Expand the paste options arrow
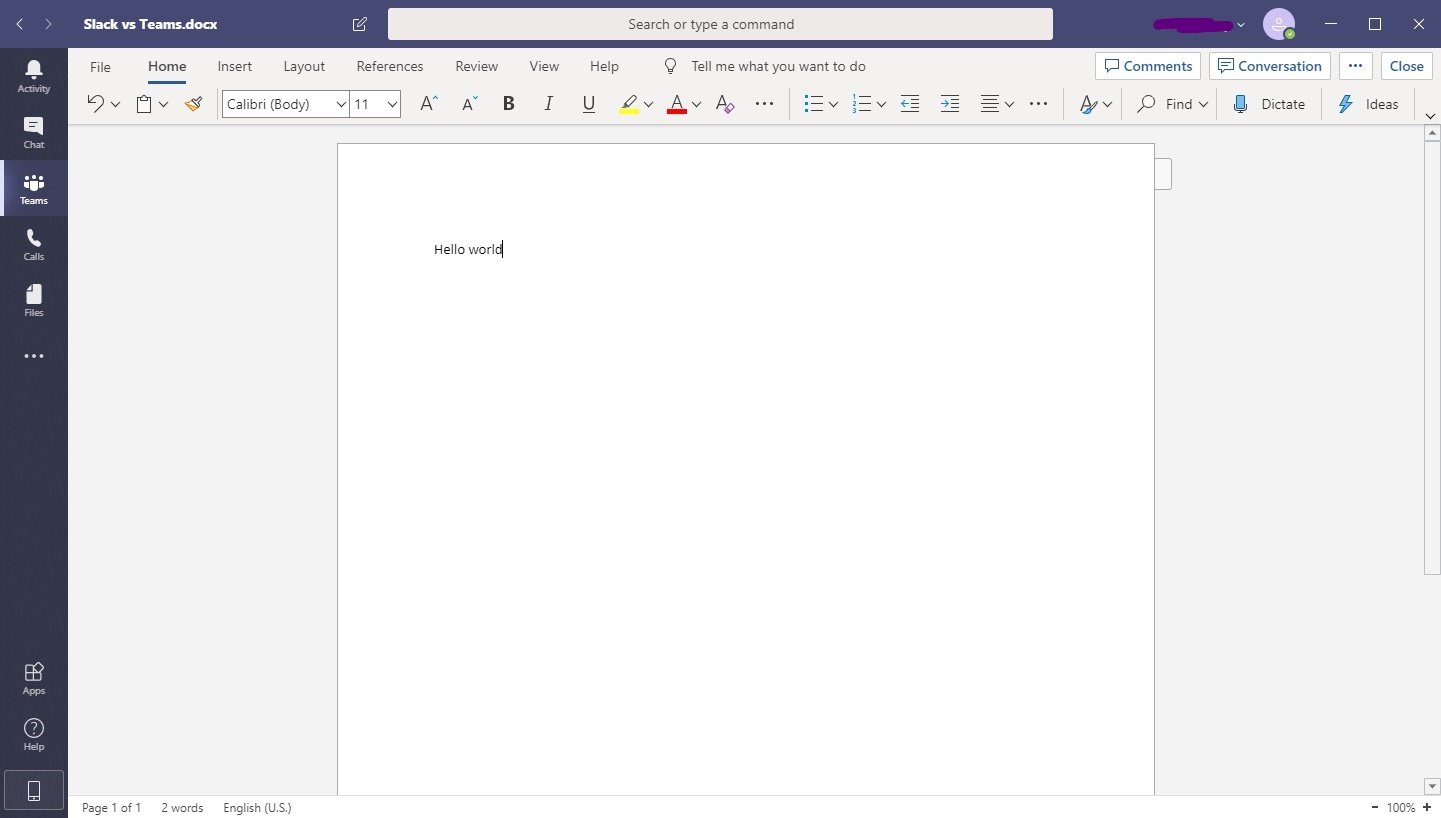1441x818 pixels. (x=164, y=104)
